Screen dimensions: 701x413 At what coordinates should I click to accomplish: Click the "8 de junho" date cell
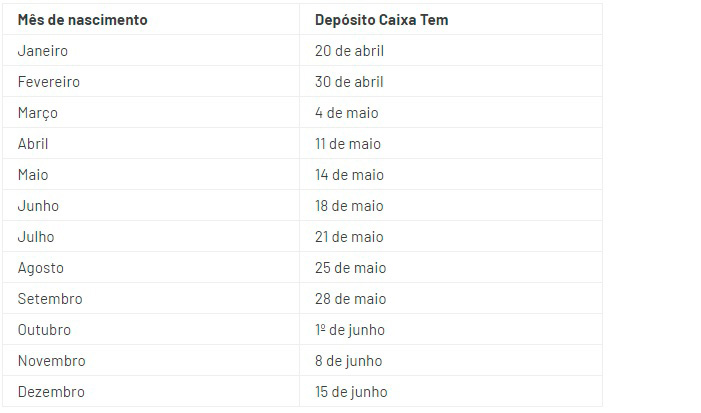click(451, 360)
